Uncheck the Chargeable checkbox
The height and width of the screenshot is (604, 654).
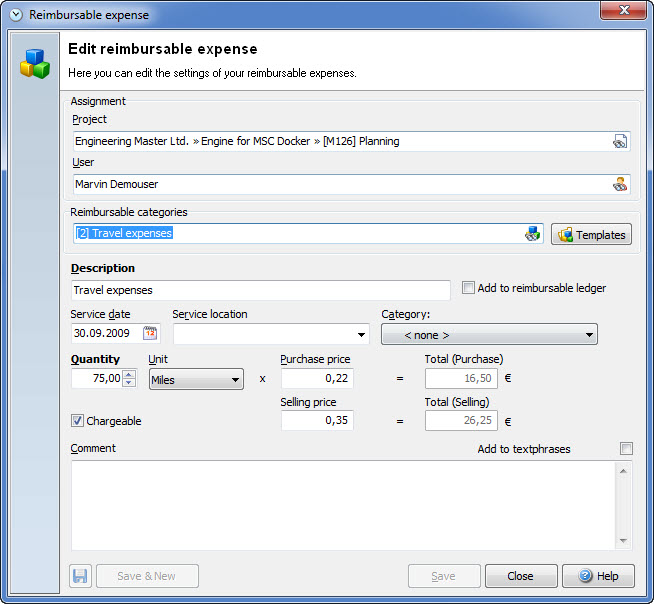click(x=77, y=420)
